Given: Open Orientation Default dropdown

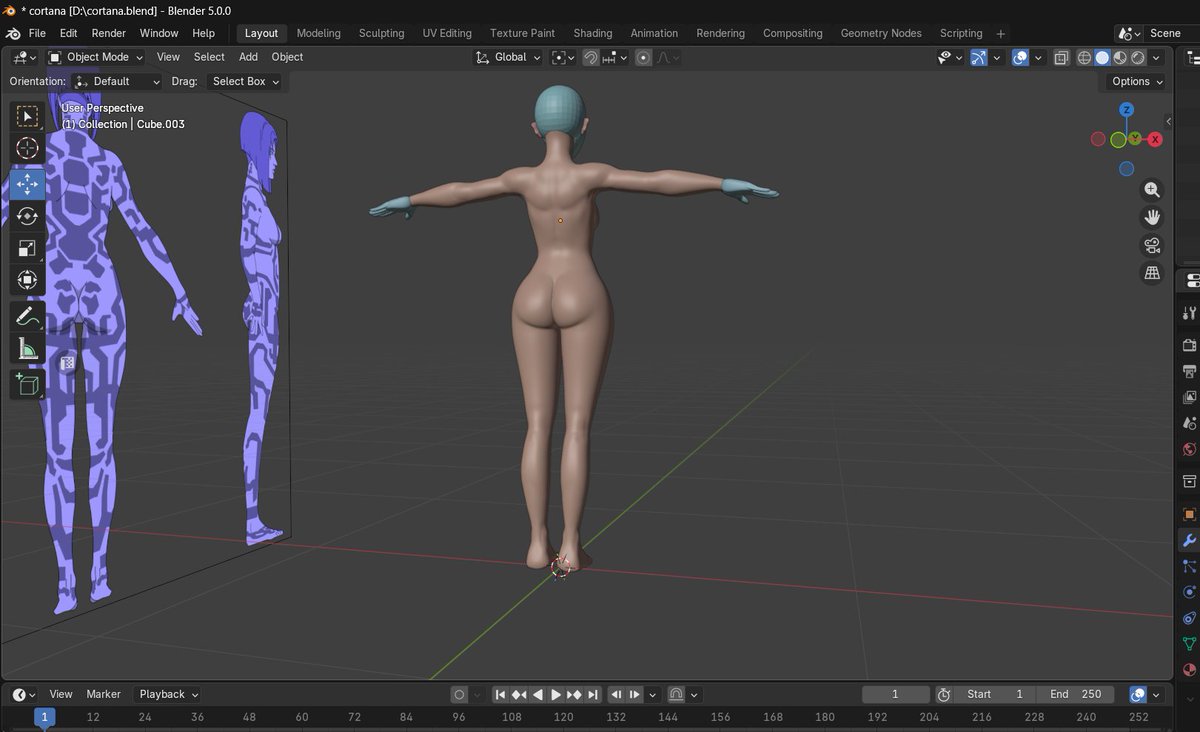Looking at the screenshot, I should 118,81.
